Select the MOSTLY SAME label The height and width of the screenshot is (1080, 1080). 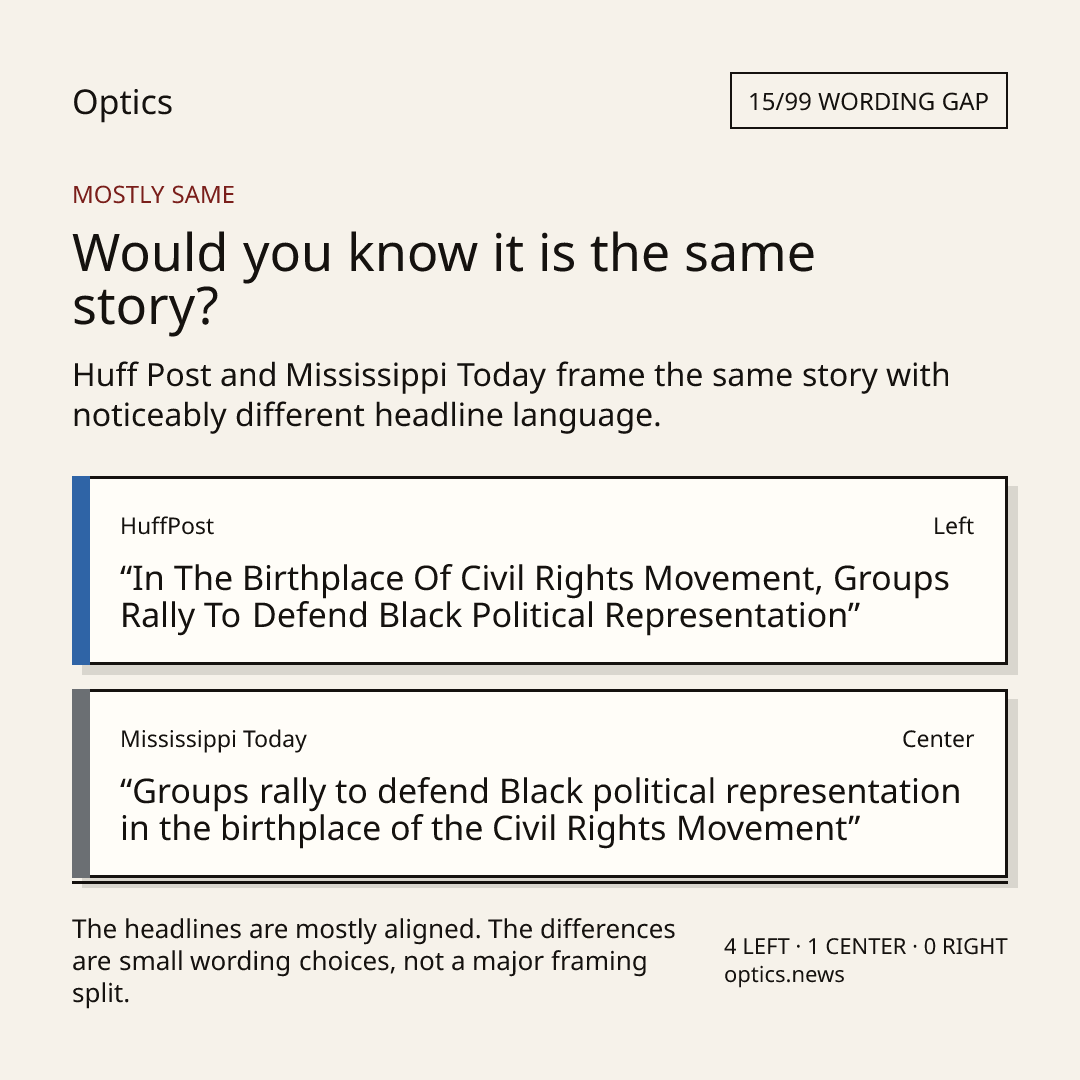click(154, 195)
